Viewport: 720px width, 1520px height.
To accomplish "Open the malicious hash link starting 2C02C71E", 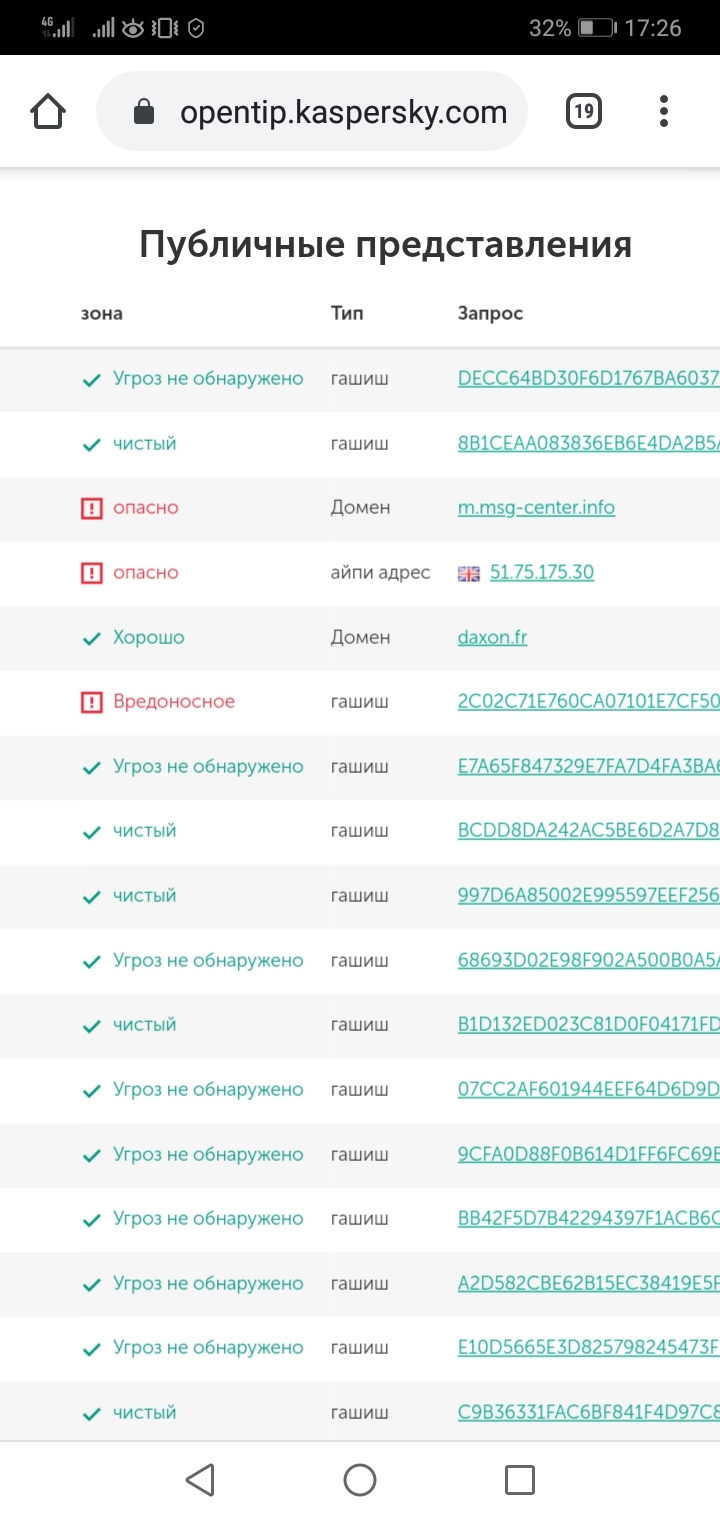I will point(588,702).
